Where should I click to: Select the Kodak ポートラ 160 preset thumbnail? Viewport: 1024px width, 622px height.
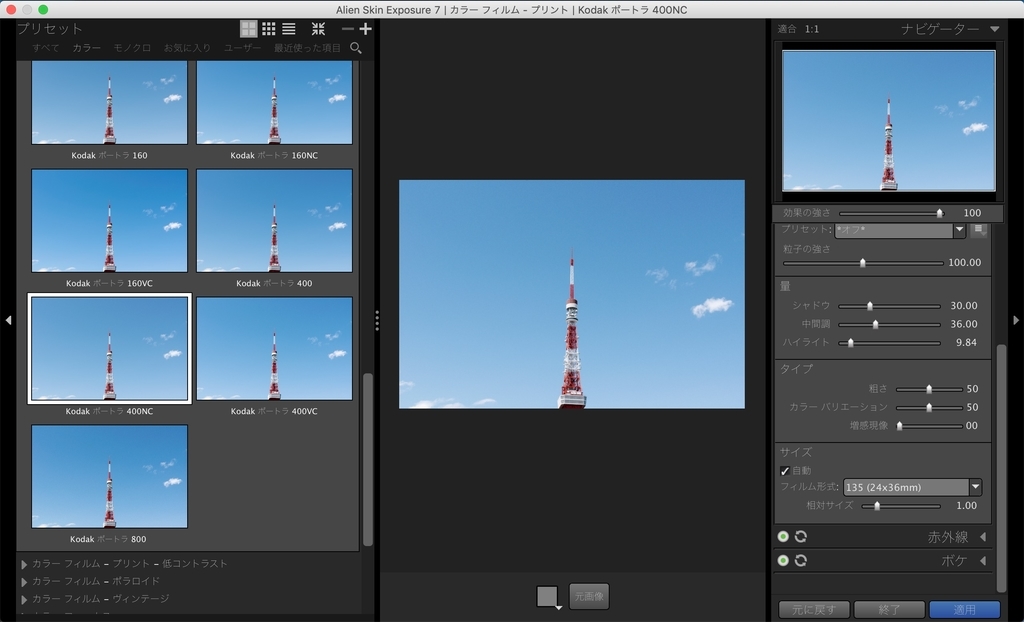(110, 103)
